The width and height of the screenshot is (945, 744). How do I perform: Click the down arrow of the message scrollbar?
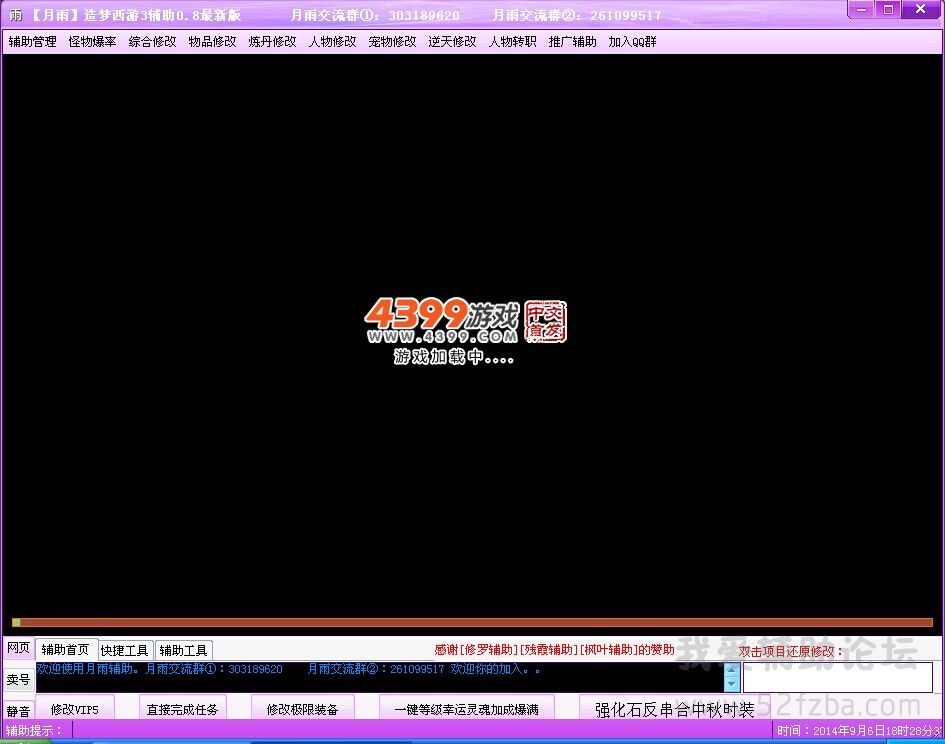tap(732, 684)
